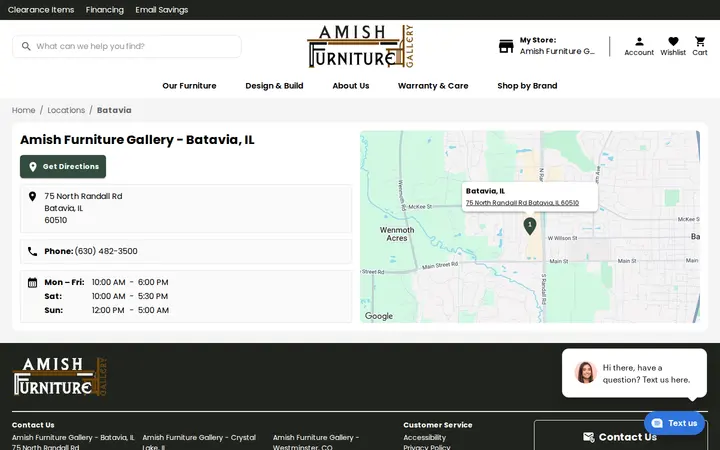Image resolution: width=720 pixels, height=450 pixels.
Task: Click the phone handset icon
Action: click(x=32, y=251)
